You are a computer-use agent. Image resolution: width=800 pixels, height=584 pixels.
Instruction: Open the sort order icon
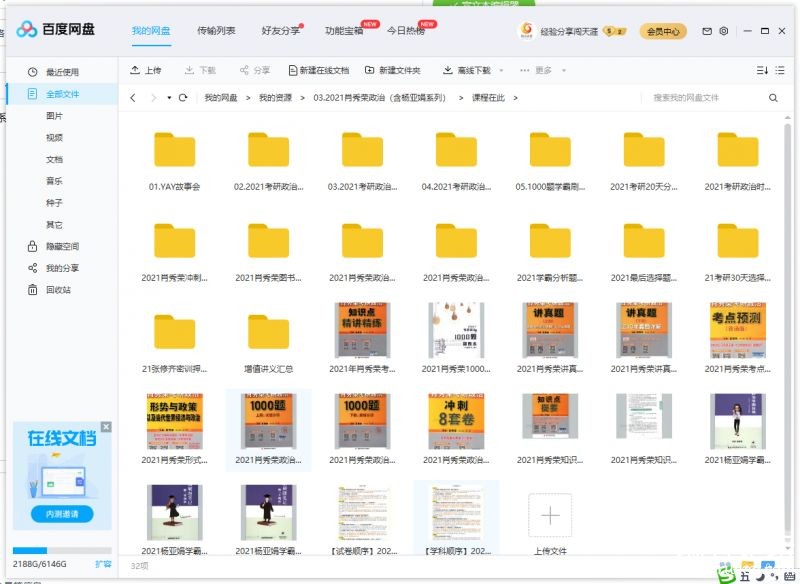click(762, 70)
